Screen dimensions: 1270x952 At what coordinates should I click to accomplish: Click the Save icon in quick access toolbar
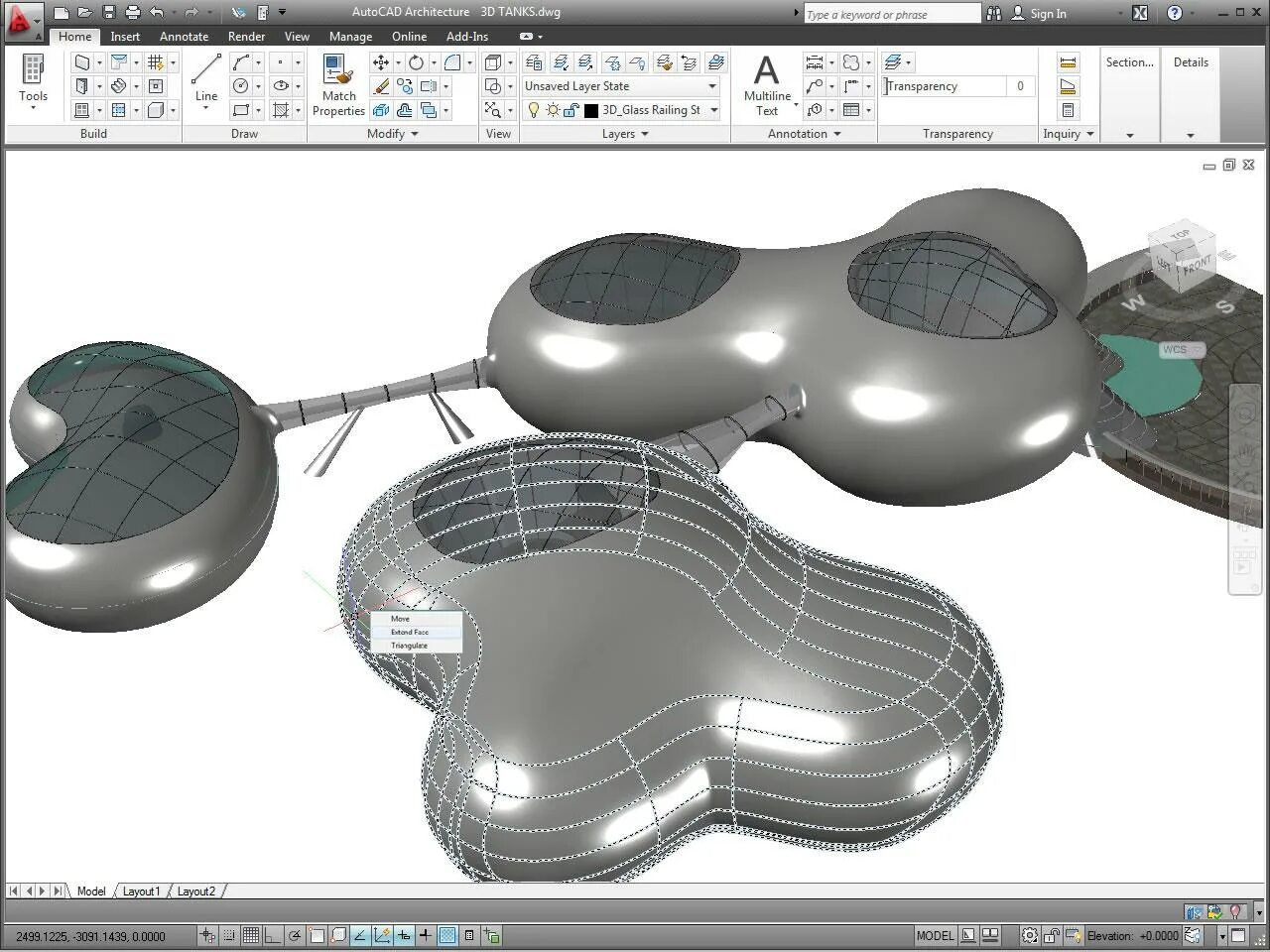(108, 13)
